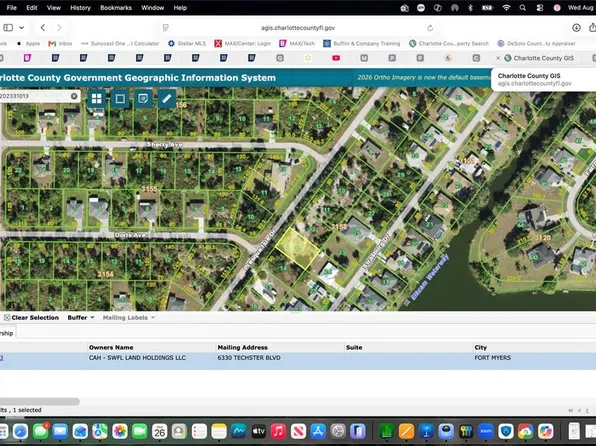Open DeSoto County Appraiser bookmark
This screenshot has height=446, width=596.
click(x=536, y=43)
